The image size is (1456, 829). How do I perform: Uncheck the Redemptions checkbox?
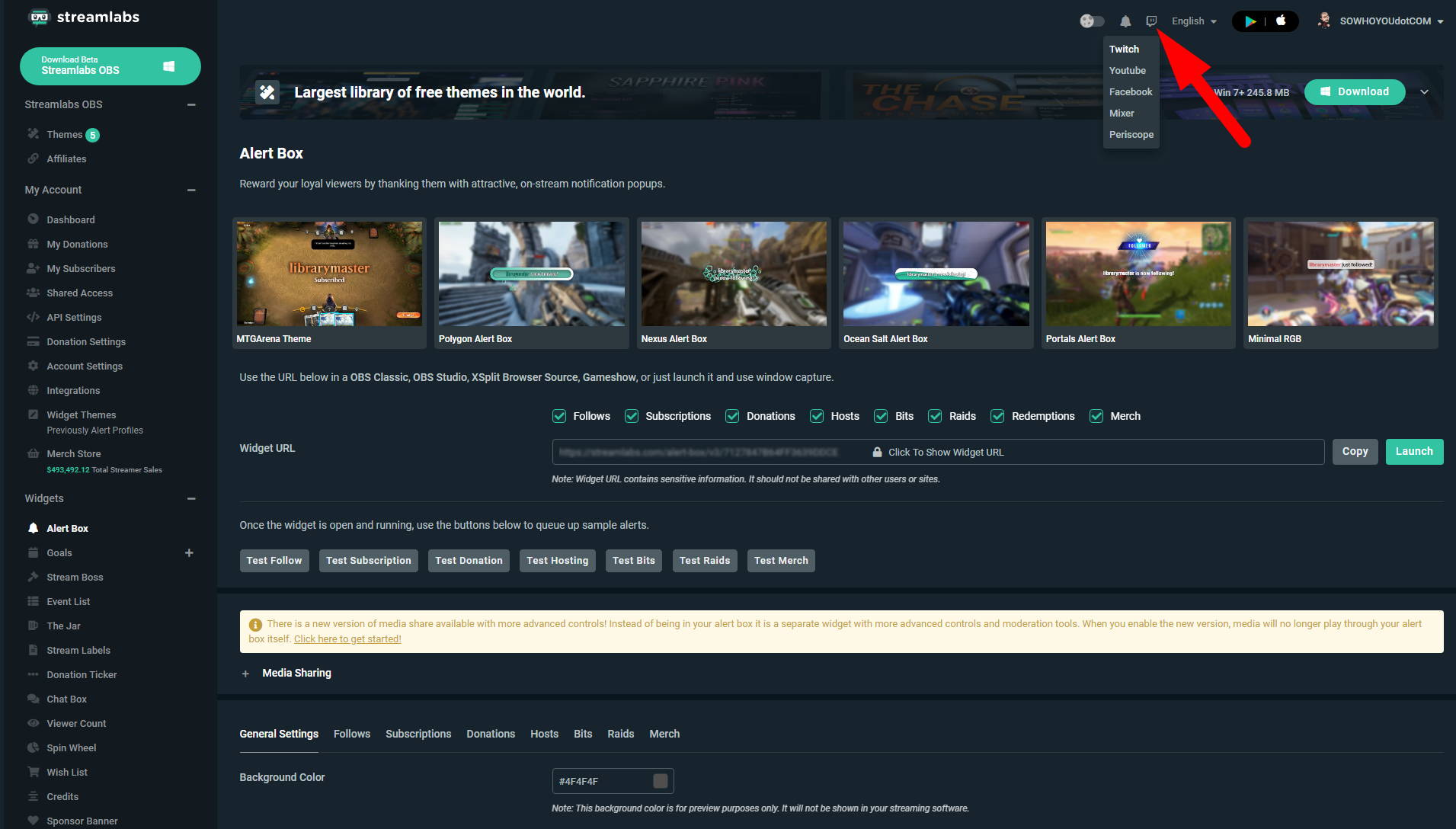click(x=997, y=416)
